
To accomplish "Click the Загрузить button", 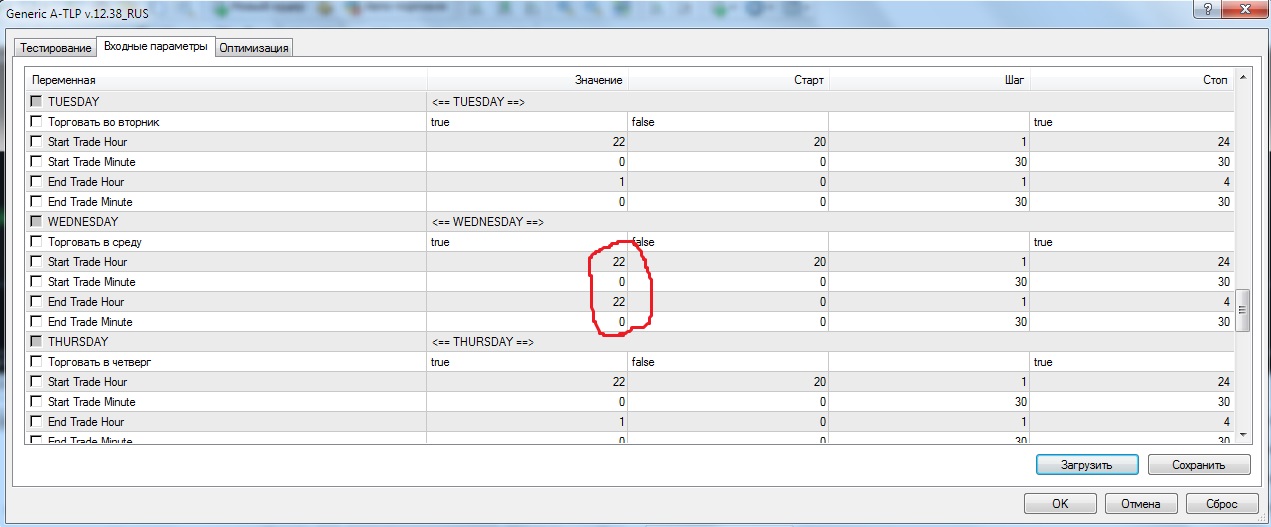I will click(x=1087, y=465).
